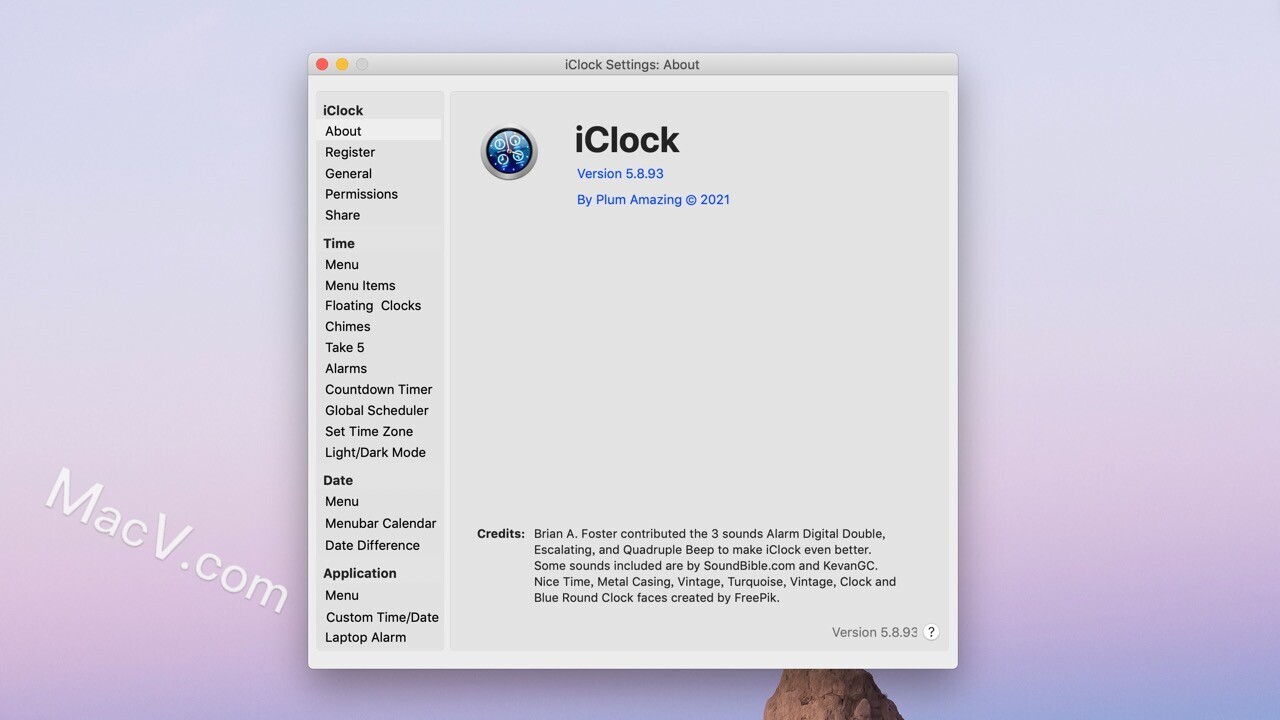This screenshot has height=720, width=1280.
Task: Click the credits line mentioning FreePik
Action: pos(656,598)
